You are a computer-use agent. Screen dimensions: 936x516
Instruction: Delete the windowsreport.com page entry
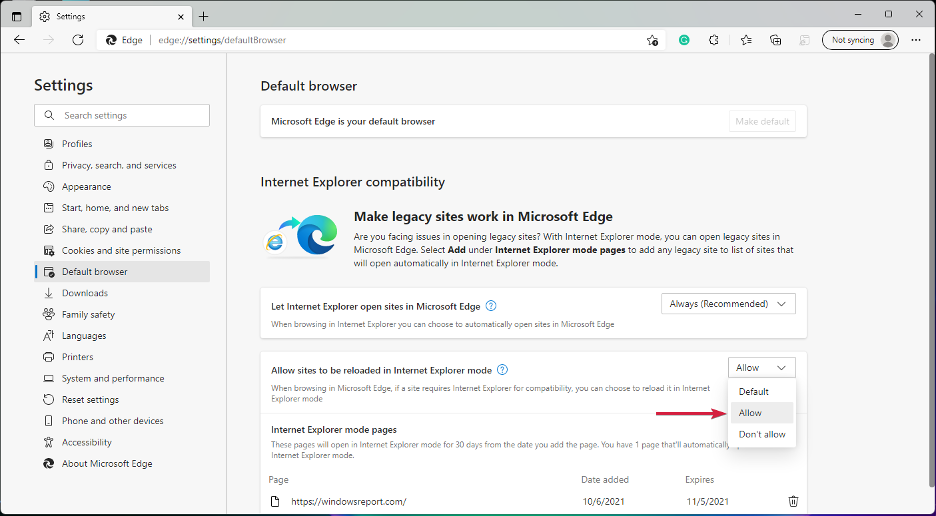pyautogui.click(x=793, y=502)
